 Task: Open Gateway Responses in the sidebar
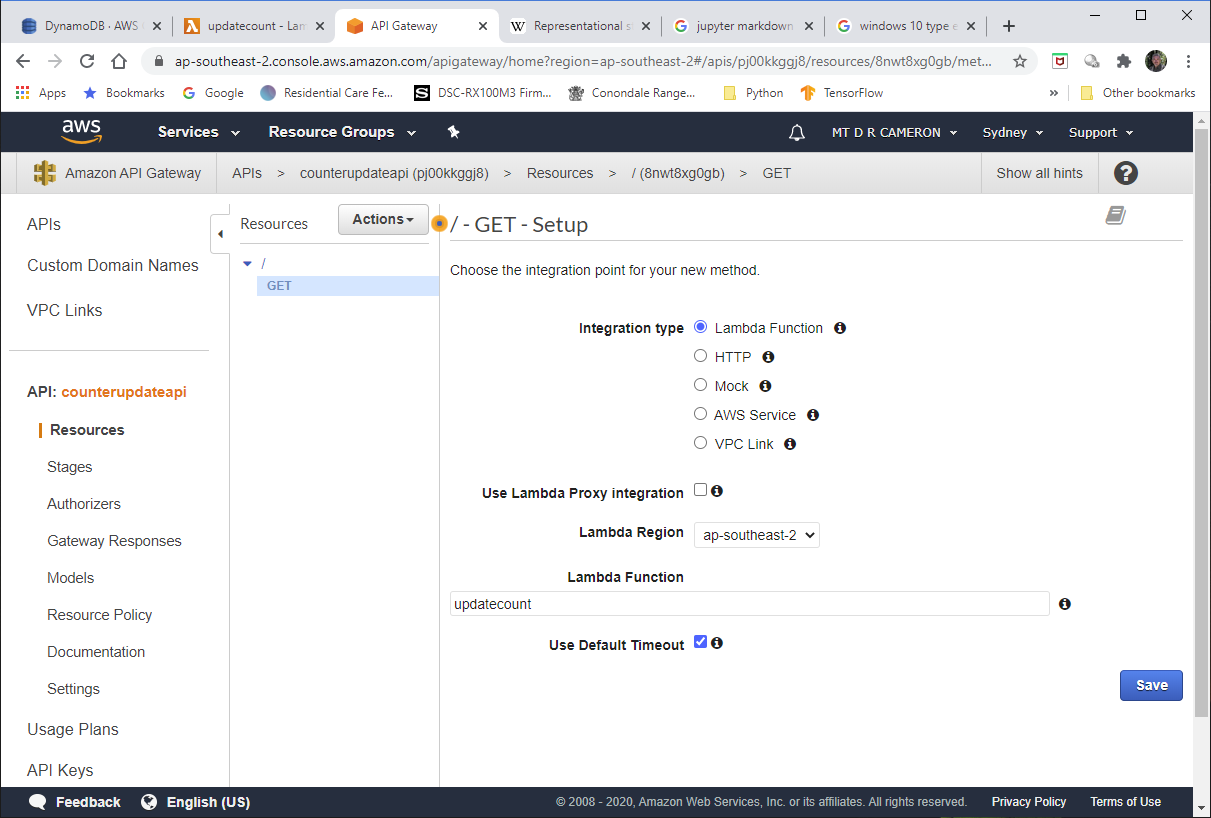coord(115,541)
